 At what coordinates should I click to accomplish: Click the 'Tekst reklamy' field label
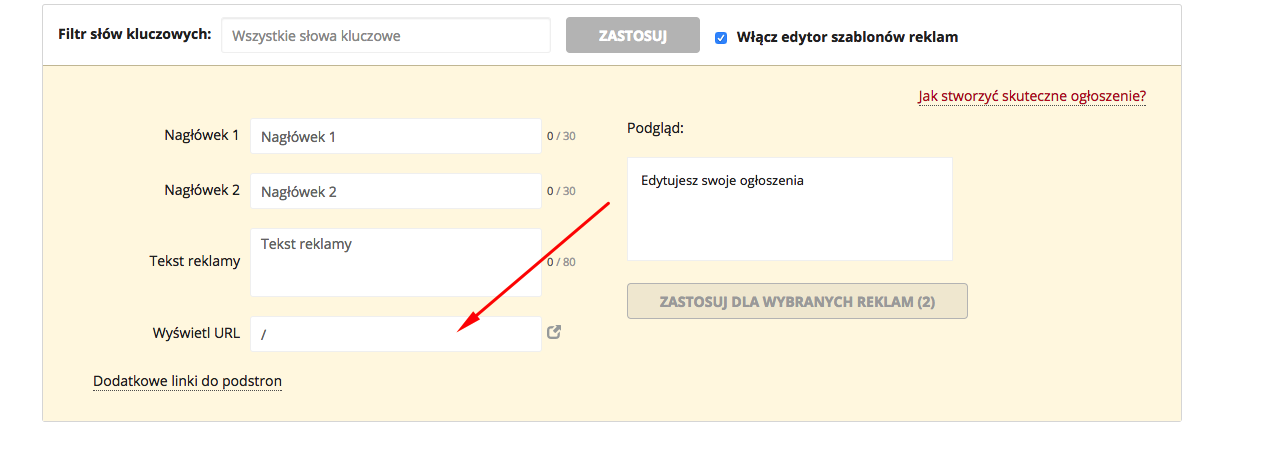194,261
